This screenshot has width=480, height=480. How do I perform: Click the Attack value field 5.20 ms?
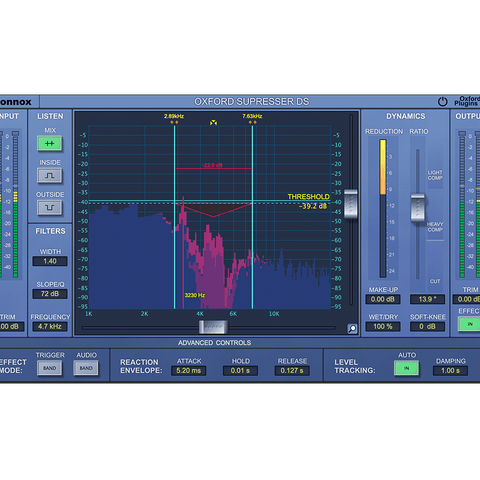coord(189,371)
